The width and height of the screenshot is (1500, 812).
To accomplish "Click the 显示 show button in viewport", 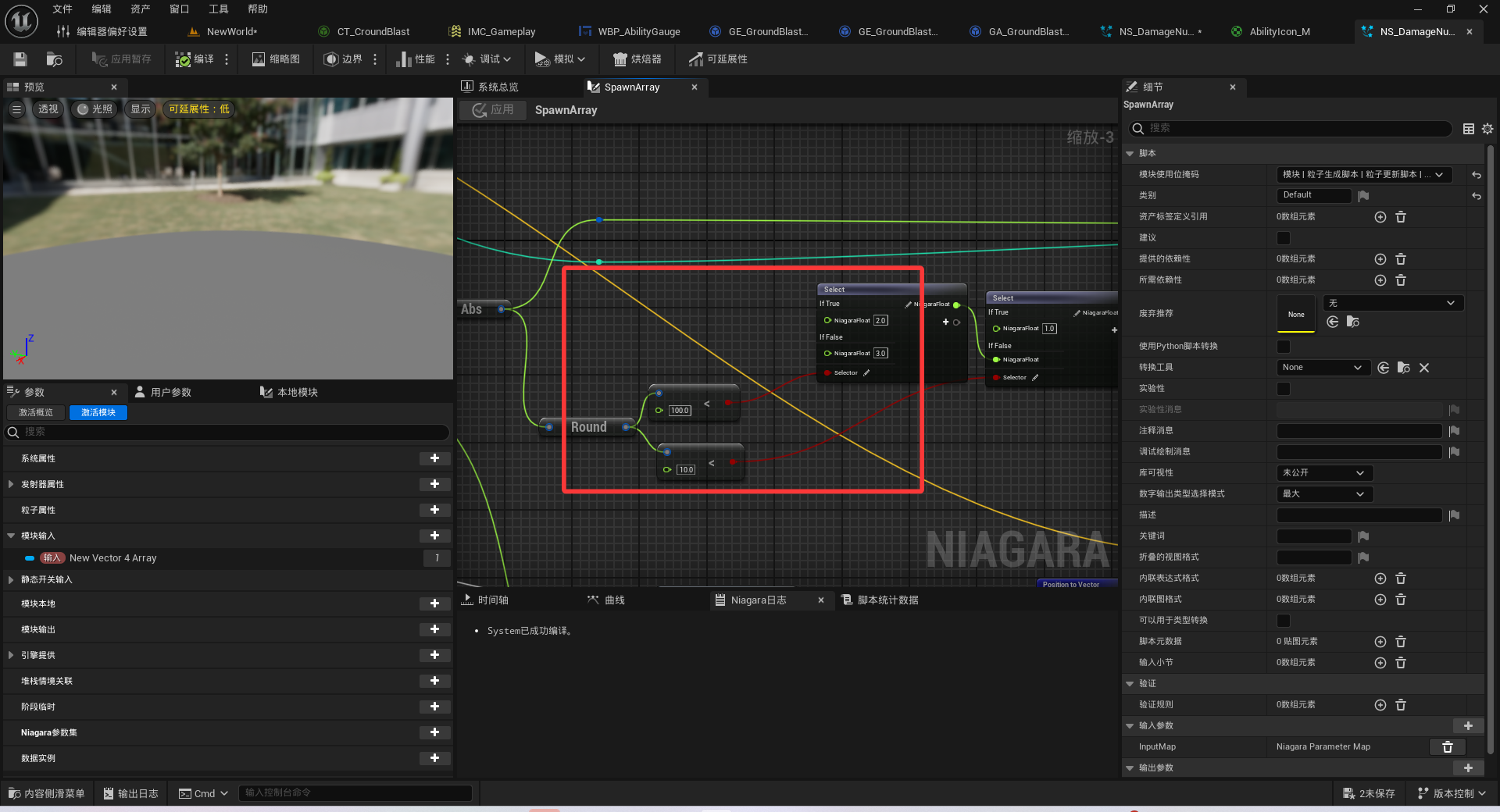I will (x=141, y=109).
